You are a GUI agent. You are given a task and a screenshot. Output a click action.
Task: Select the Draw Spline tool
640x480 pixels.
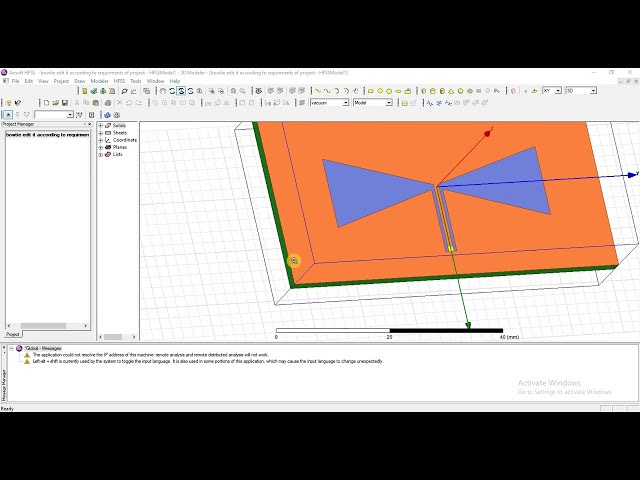pyautogui.click(x=327, y=91)
